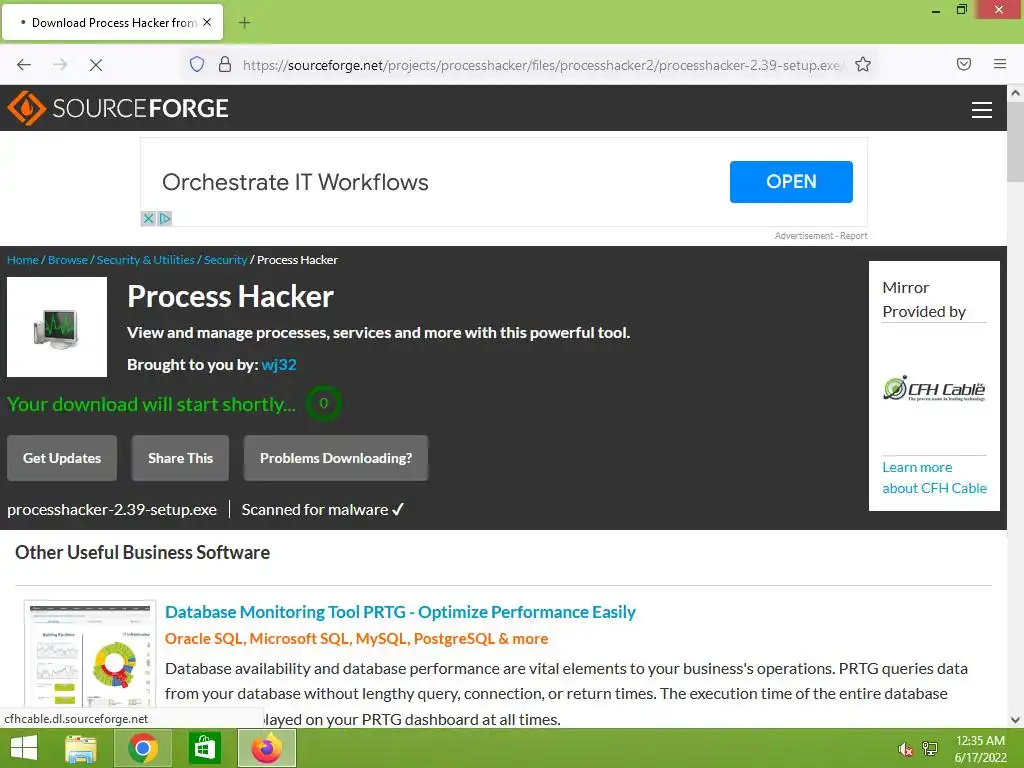The image size is (1024, 768).
Task: Click the Advertisement - Report link
Action: pos(821,236)
